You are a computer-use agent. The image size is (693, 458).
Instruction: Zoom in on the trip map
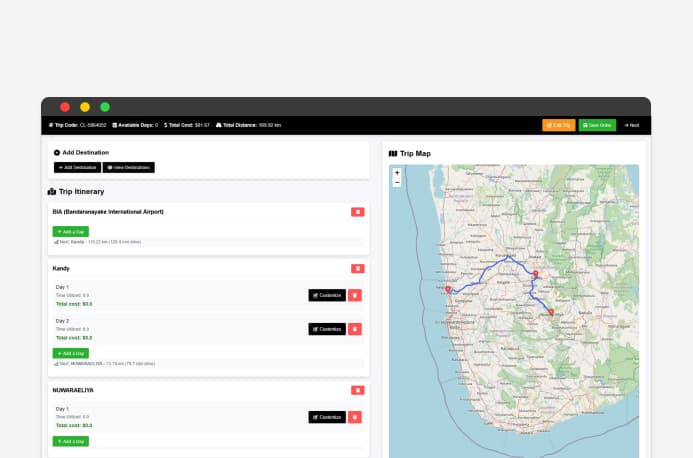397,173
